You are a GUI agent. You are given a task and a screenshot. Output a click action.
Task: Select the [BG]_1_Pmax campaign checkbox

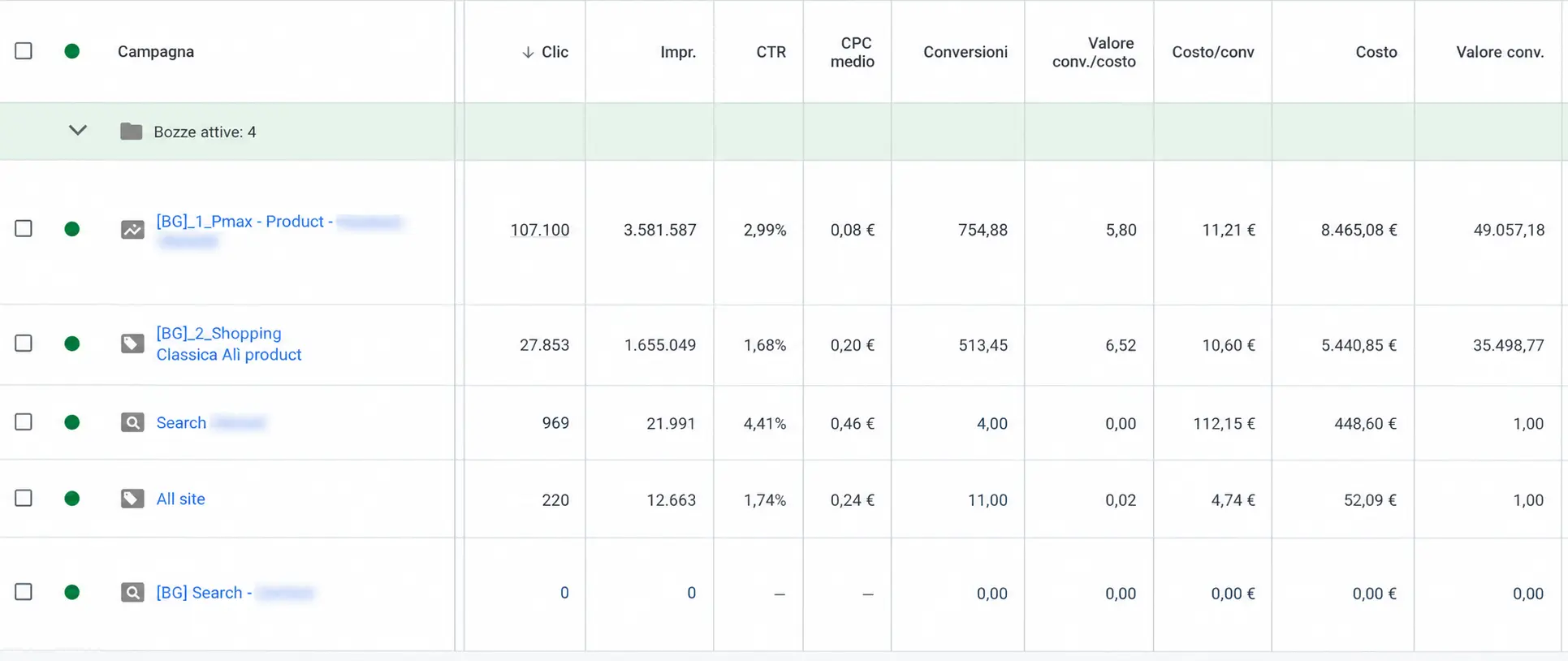24,228
